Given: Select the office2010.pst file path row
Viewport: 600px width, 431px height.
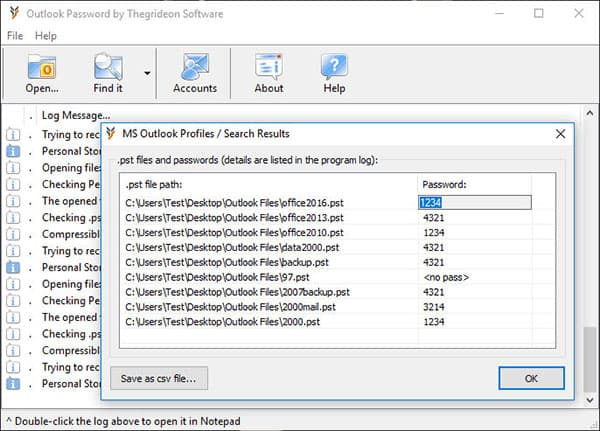Looking at the screenshot, I should point(234,233).
